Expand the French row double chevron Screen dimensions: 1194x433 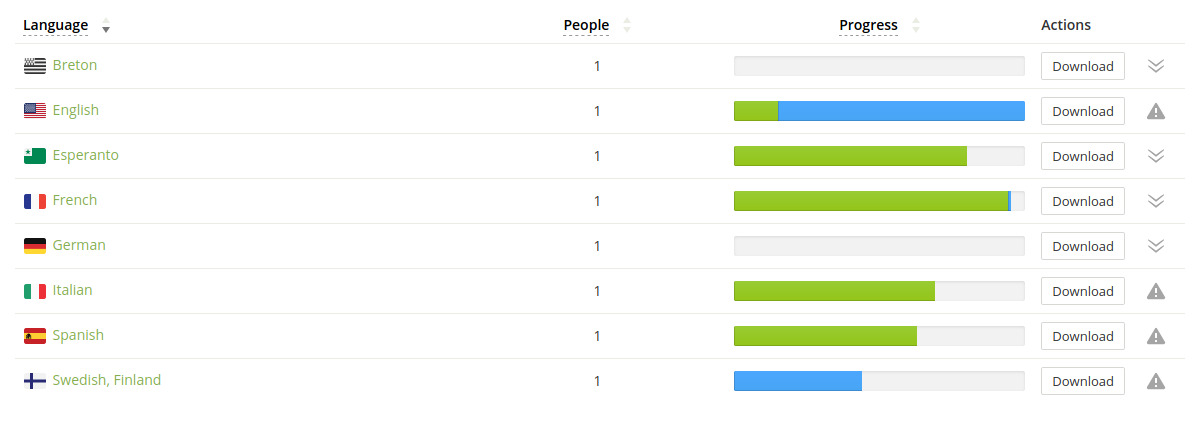[1155, 201]
